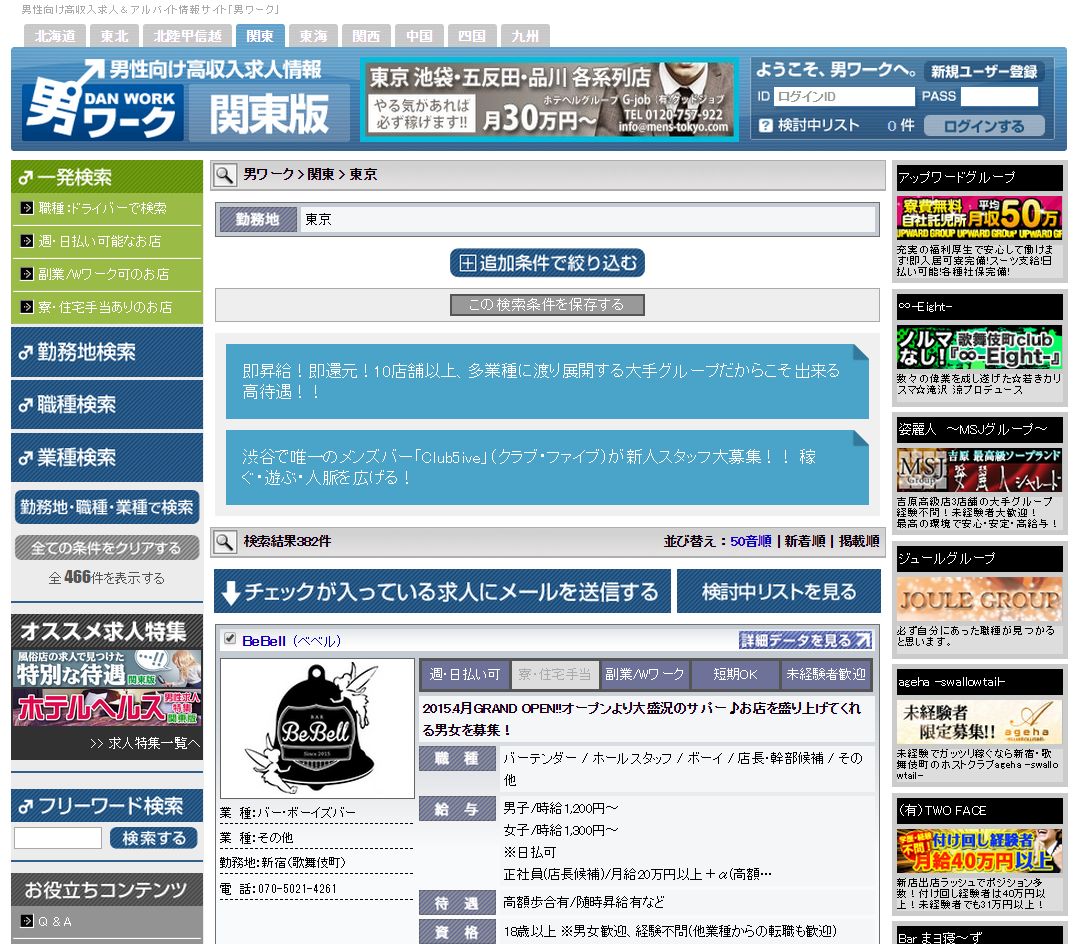Image resolution: width=1084 pixels, height=944 pixels.
Task: Sort results by 新着順
Action: click(805, 542)
